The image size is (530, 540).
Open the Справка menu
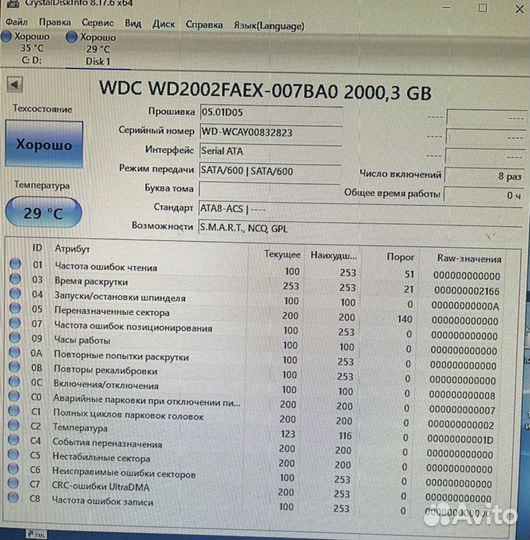click(204, 25)
